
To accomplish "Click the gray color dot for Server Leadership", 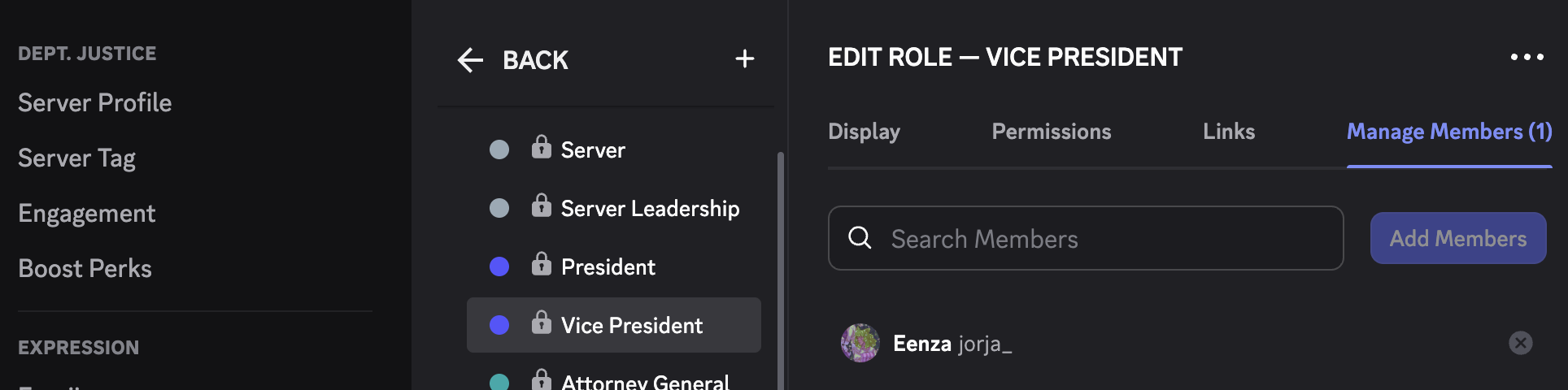I will click(x=499, y=208).
